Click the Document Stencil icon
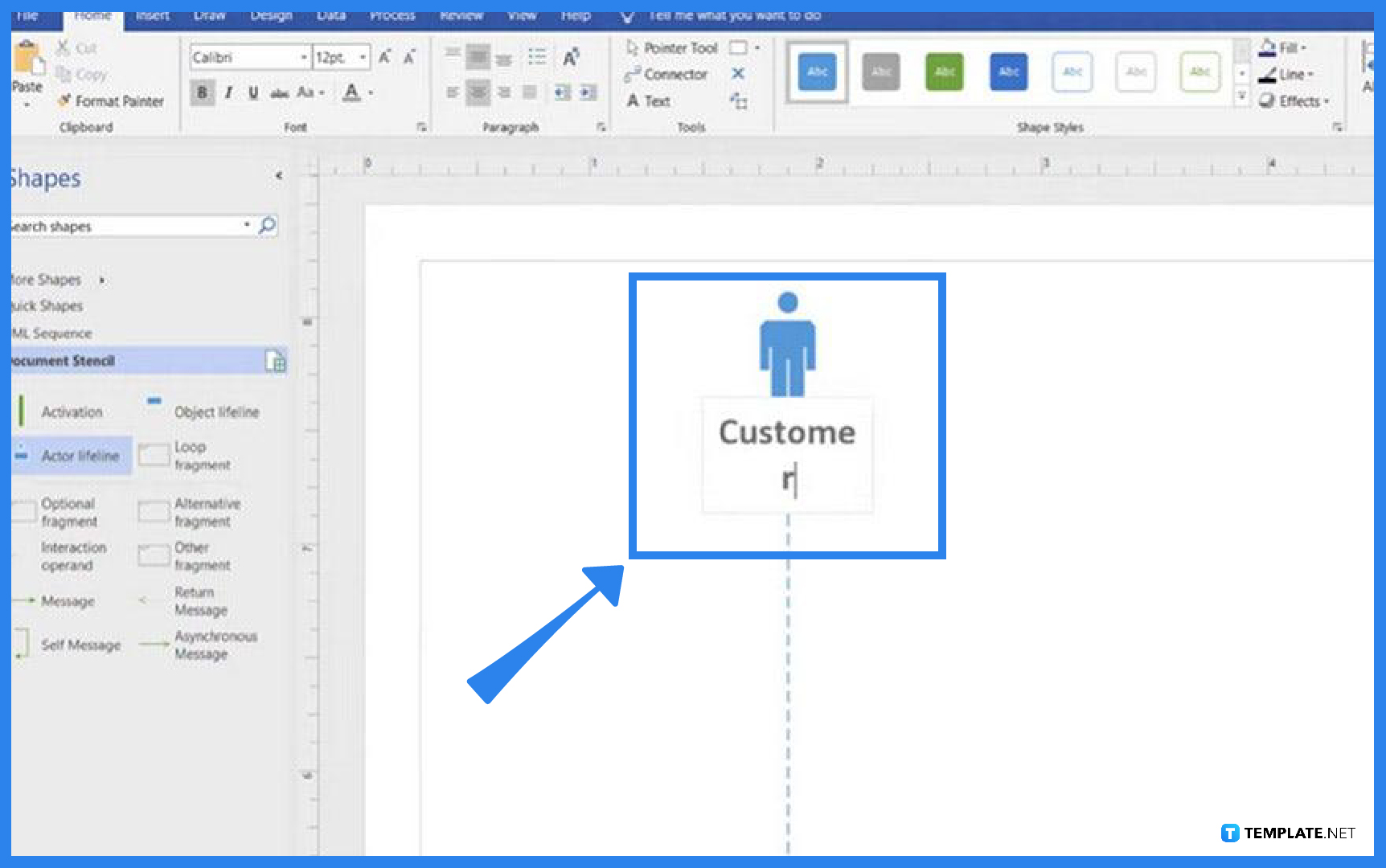1386x868 pixels. pos(277,362)
